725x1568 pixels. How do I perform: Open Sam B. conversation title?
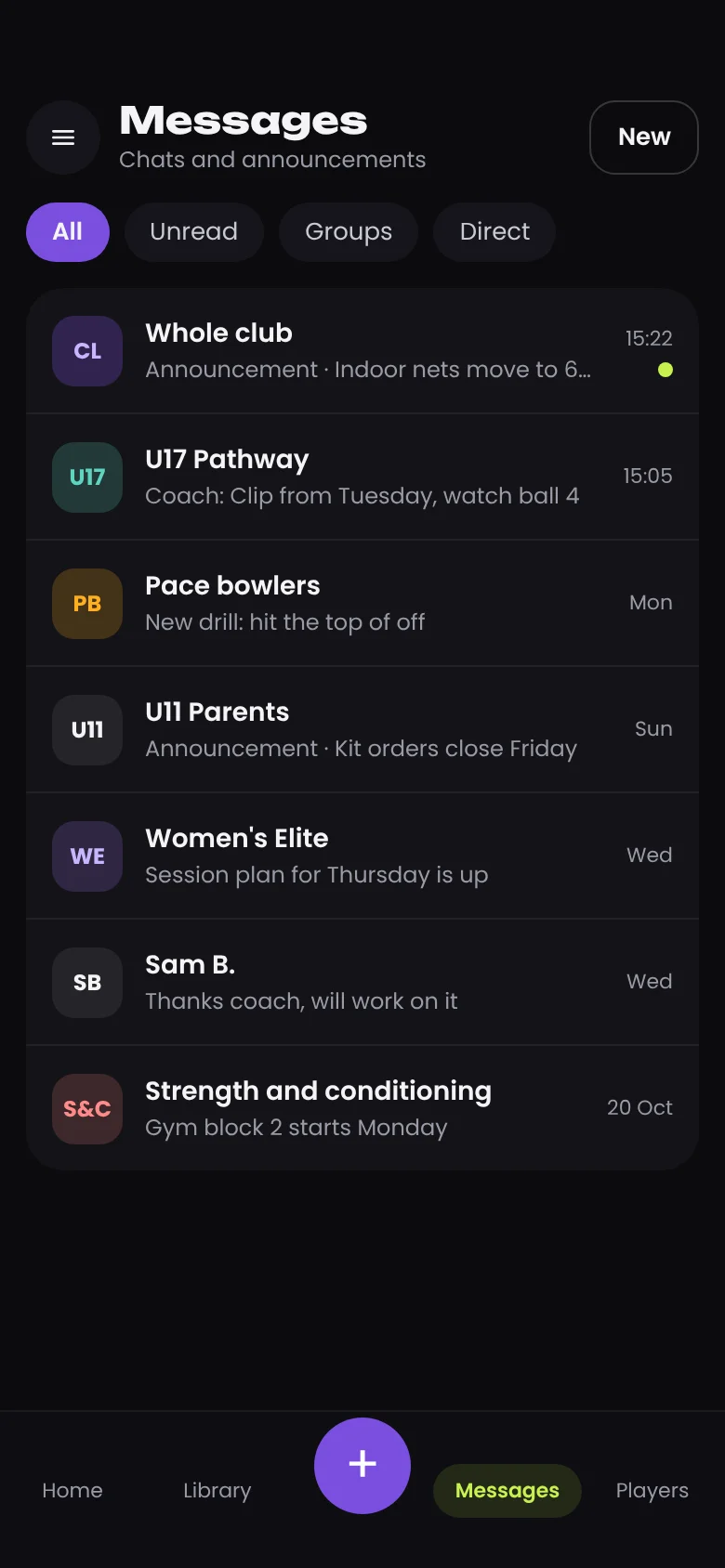pos(190,964)
